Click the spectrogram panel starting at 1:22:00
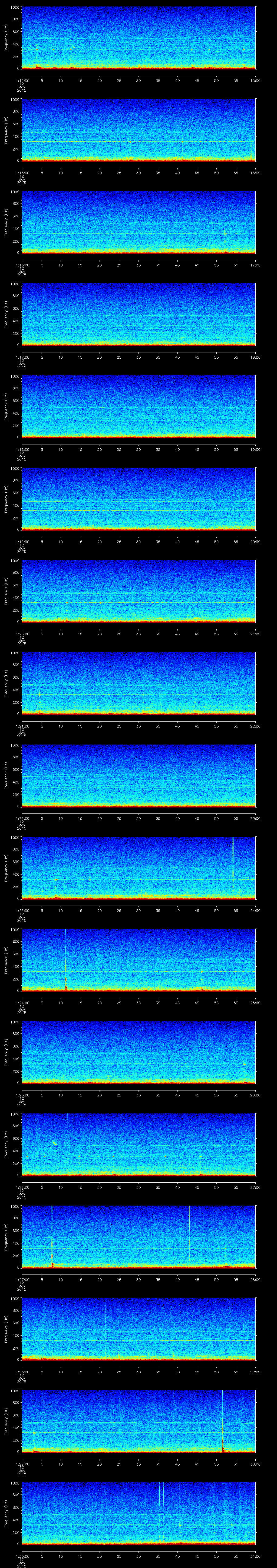This screenshot has width=277, height=1568. [139, 775]
